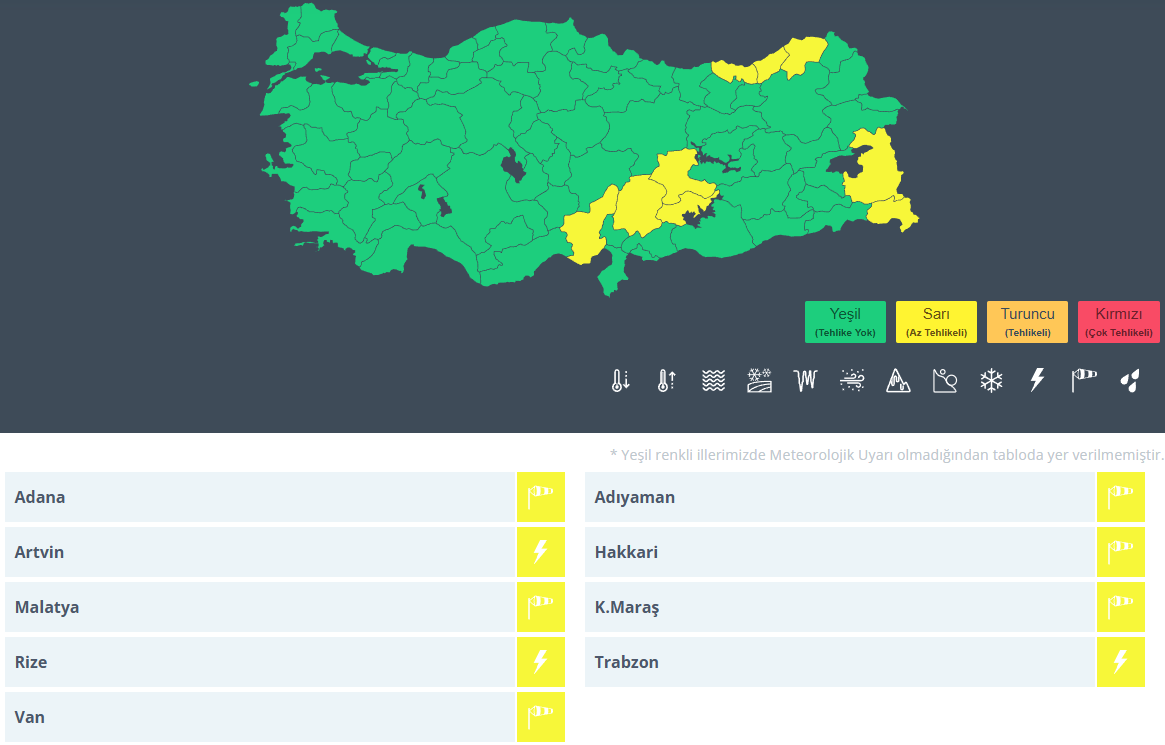This screenshot has height=745, width=1165.
Task: Click the Hakkari row windsock icon
Action: coord(1120,552)
